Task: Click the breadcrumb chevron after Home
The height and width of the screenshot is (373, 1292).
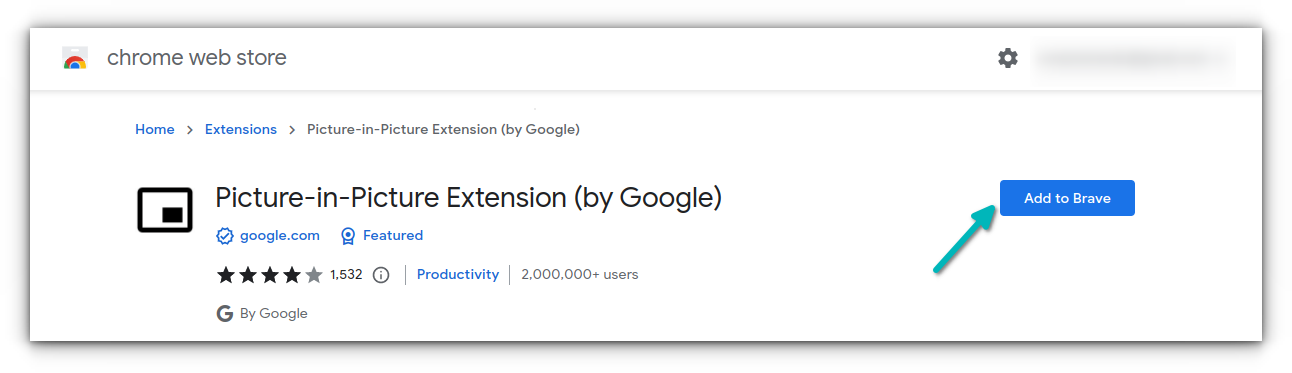Action: (x=190, y=130)
